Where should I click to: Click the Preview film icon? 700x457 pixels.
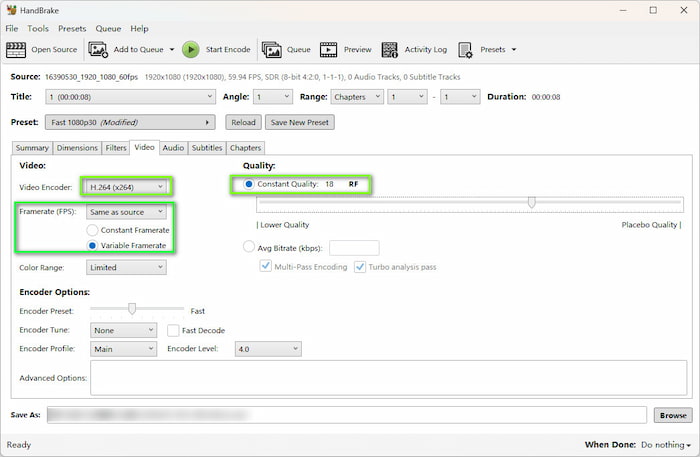click(329, 50)
